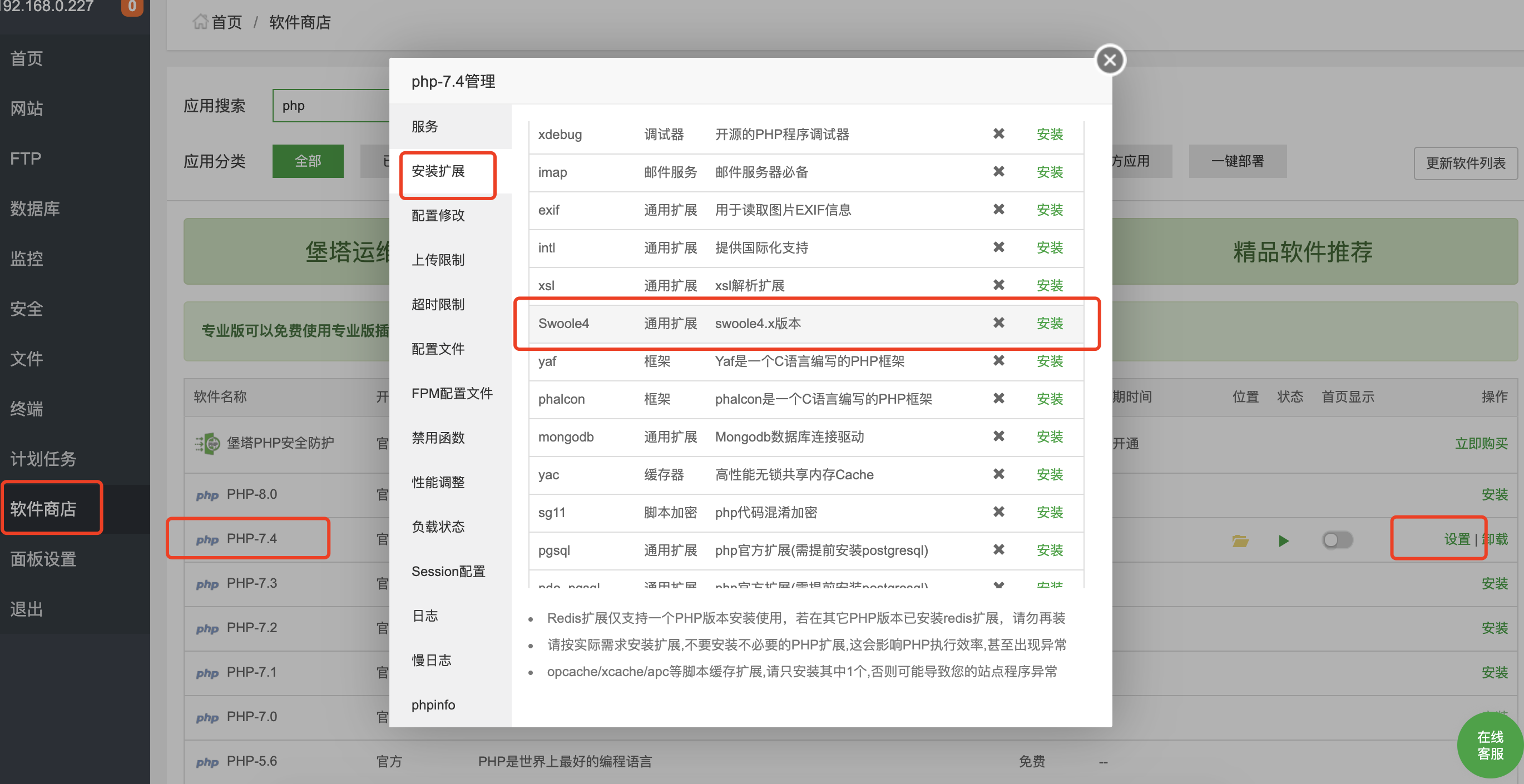Go to 数据库 in the left sidebar
This screenshot has width=1524, height=784.
[35, 209]
